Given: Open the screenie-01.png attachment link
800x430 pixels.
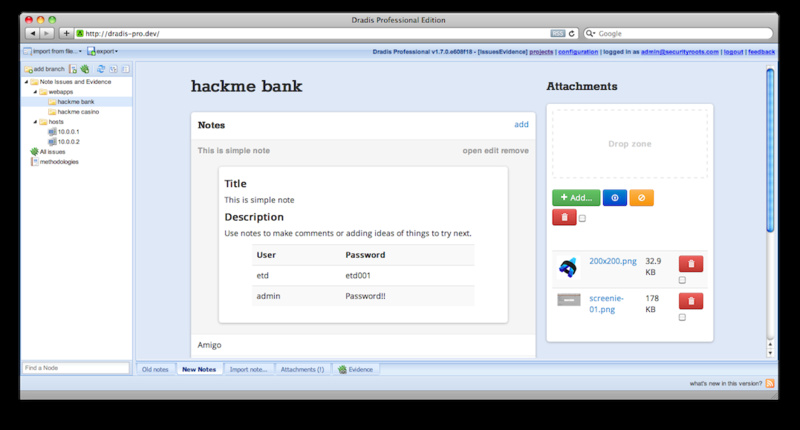Looking at the screenshot, I should coord(606,304).
